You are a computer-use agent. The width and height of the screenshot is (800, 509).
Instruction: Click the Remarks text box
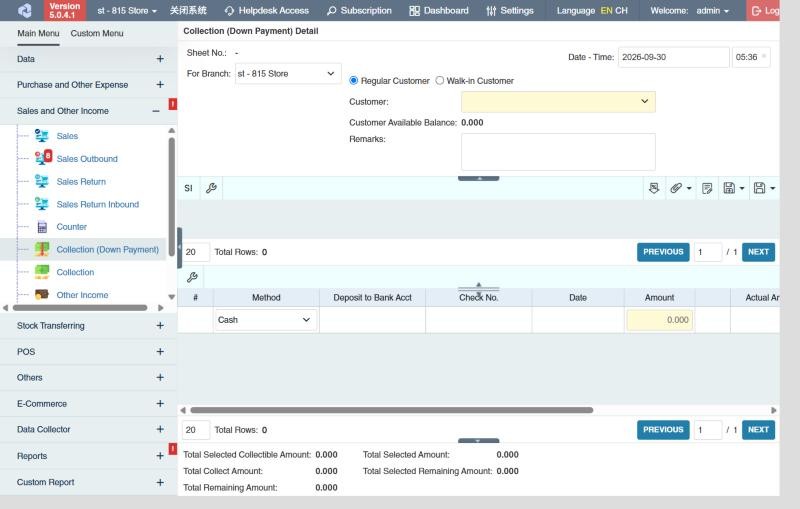click(558, 152)
